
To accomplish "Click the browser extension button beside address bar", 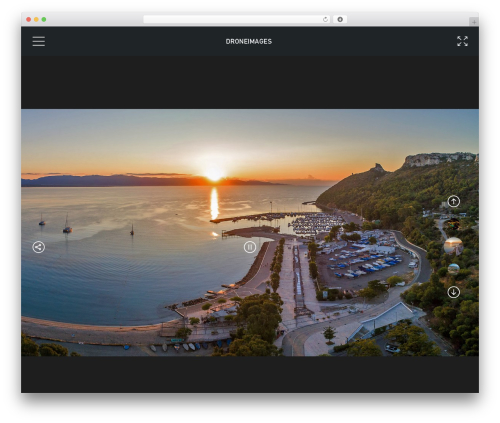I will 340,19.
